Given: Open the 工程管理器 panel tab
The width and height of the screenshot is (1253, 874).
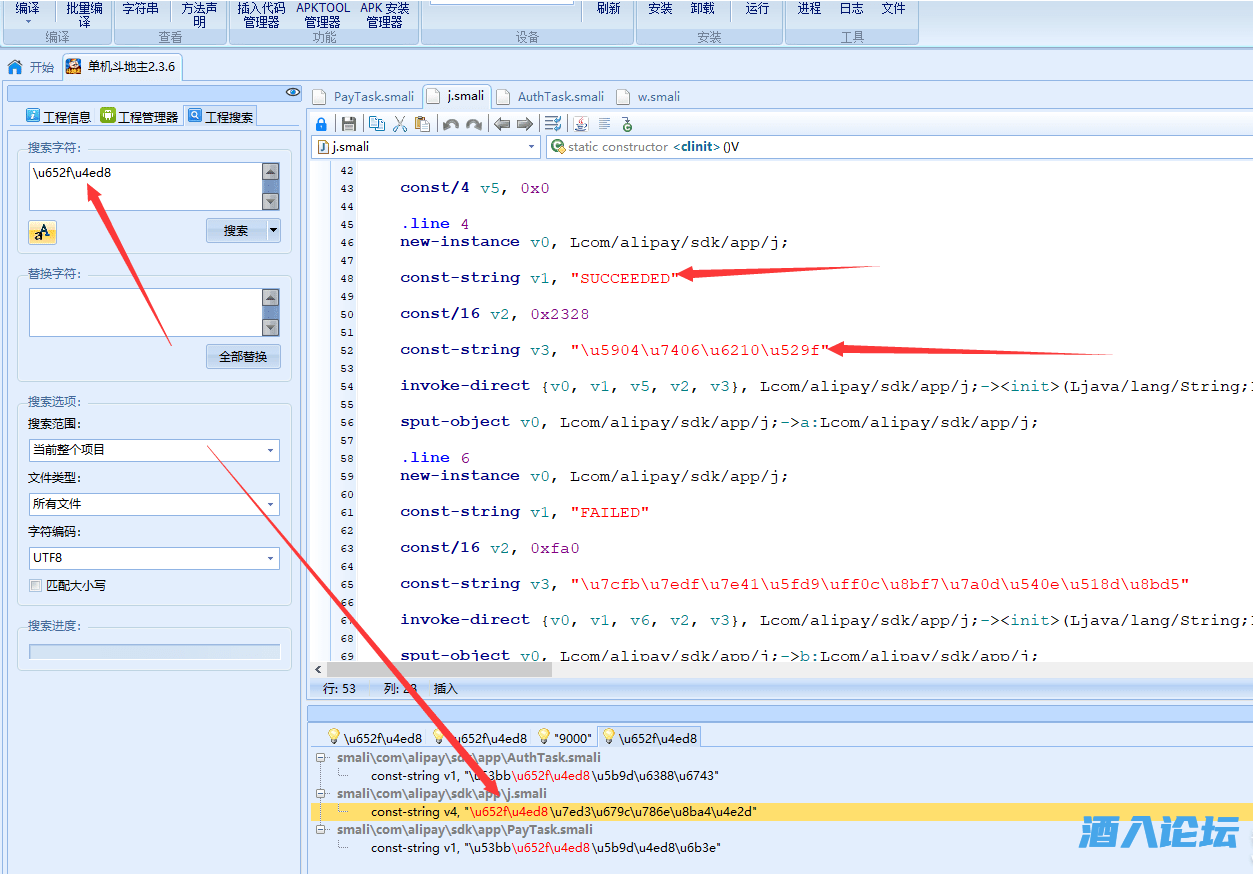Looking at the screenshot, I should click(x=139, y=117).
